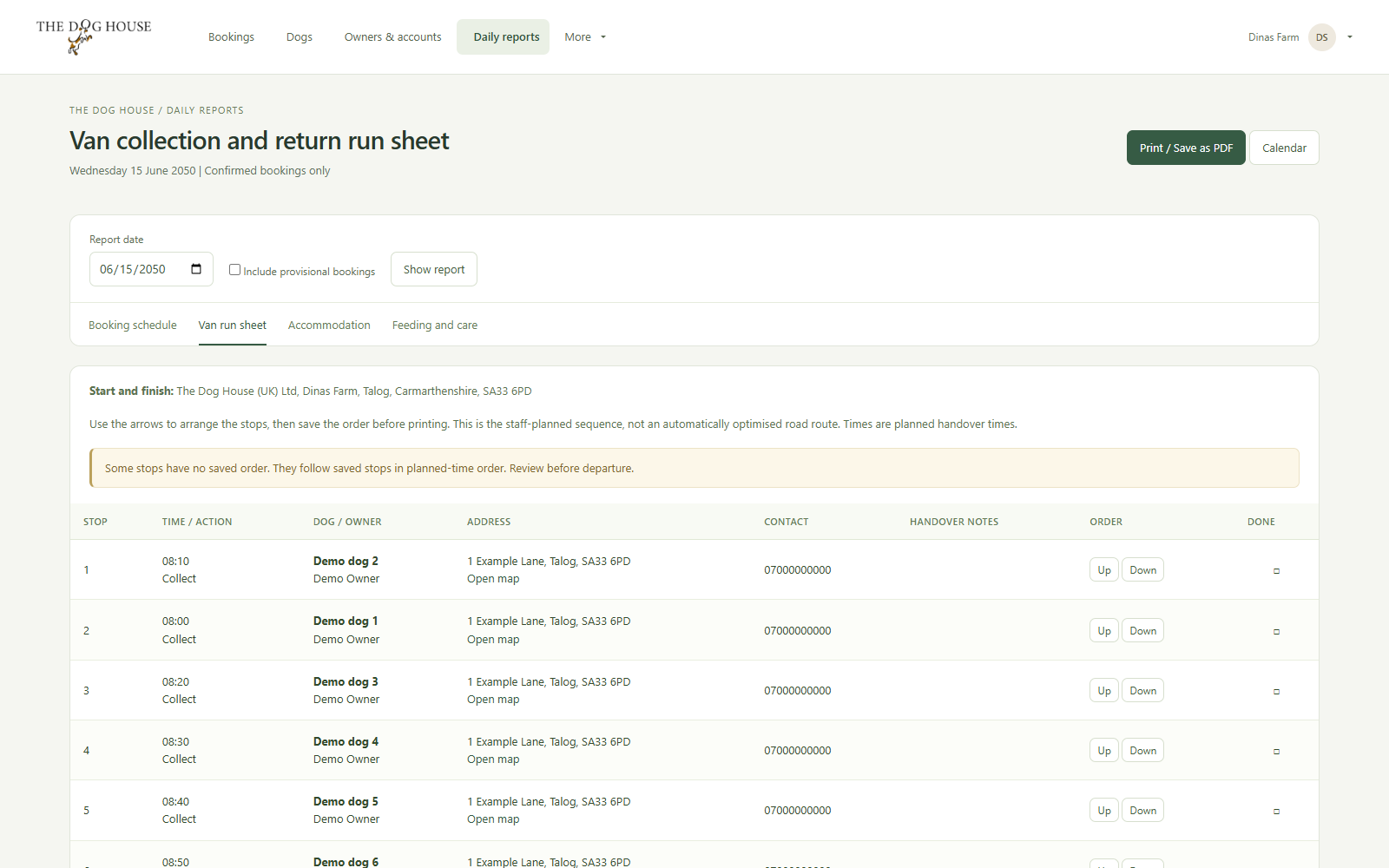Open the report date calendar picker icon

pyautogui.click(x=196, y=269)
